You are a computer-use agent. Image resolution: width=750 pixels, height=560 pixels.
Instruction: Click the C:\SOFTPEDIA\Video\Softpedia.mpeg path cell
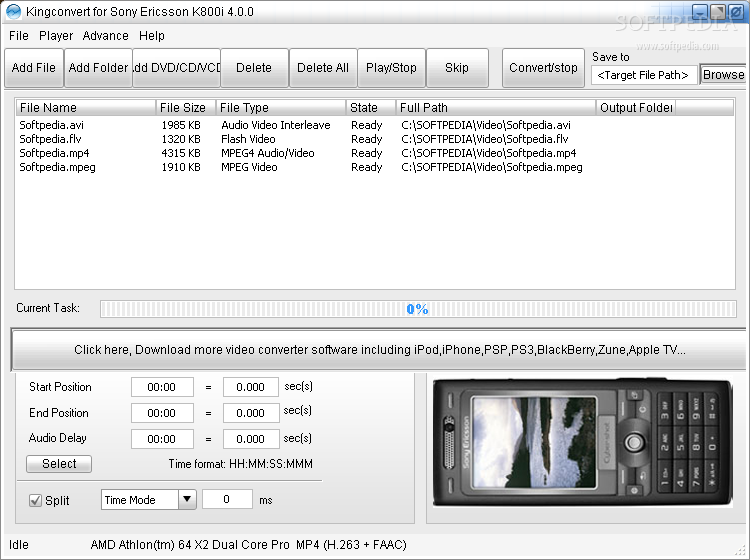click(492, 167)
